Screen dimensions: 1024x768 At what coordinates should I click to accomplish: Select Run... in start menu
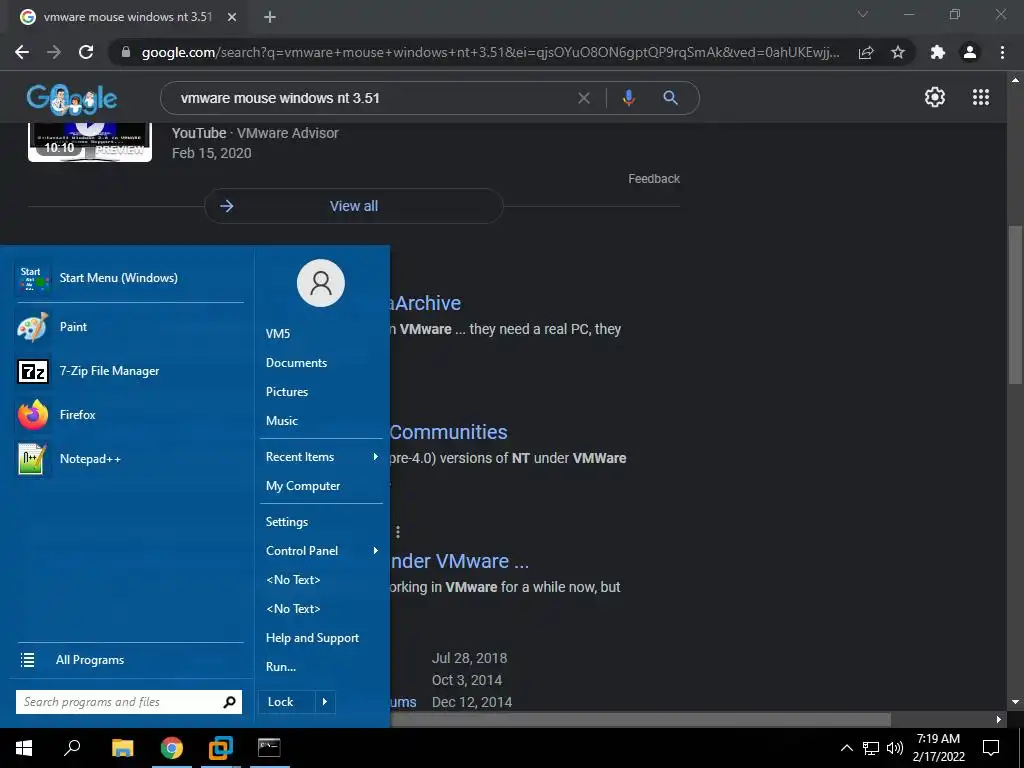click(281, 667)
